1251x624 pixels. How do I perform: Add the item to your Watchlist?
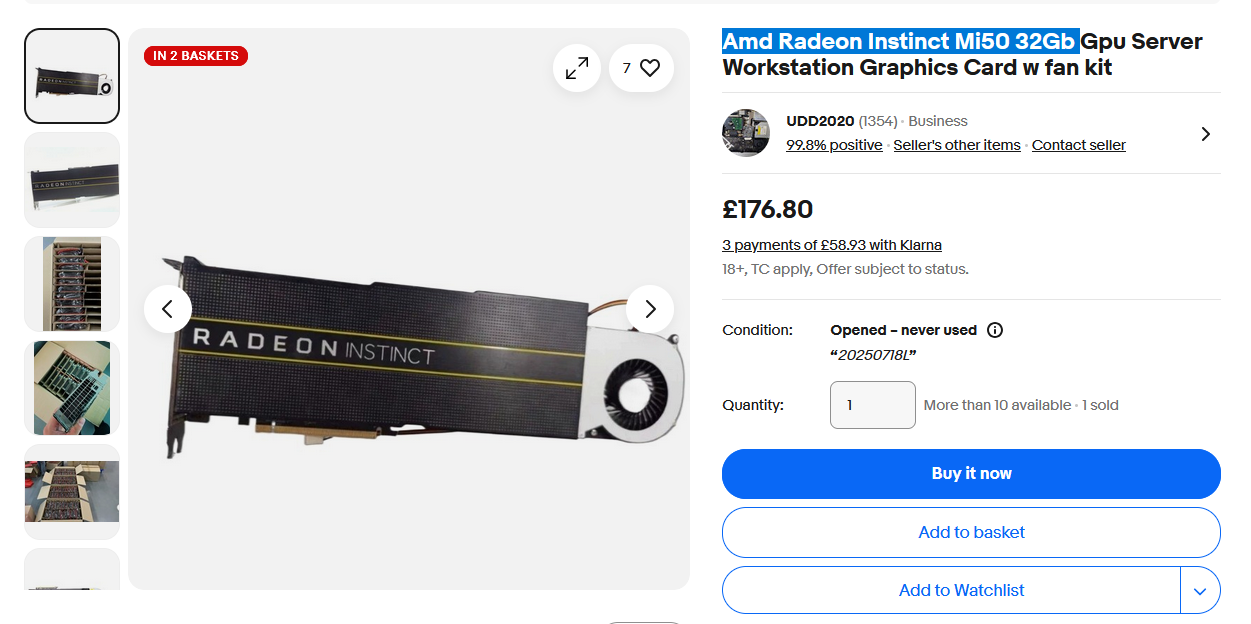point(961,590)
